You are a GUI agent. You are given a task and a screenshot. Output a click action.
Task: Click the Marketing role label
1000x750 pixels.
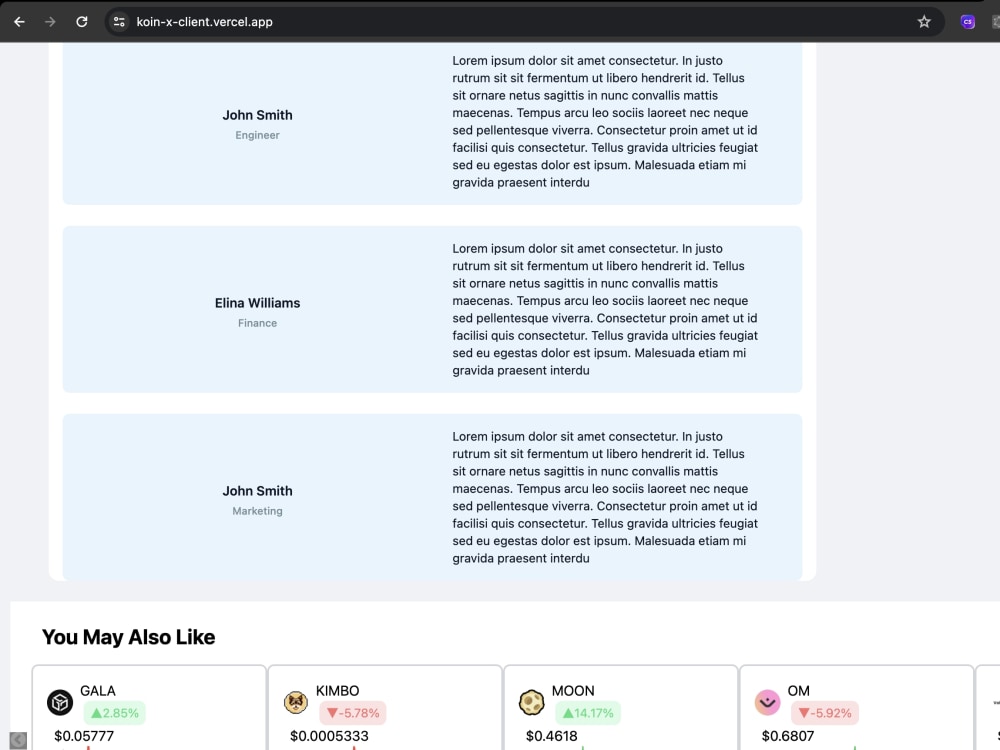tap(257, 511)
